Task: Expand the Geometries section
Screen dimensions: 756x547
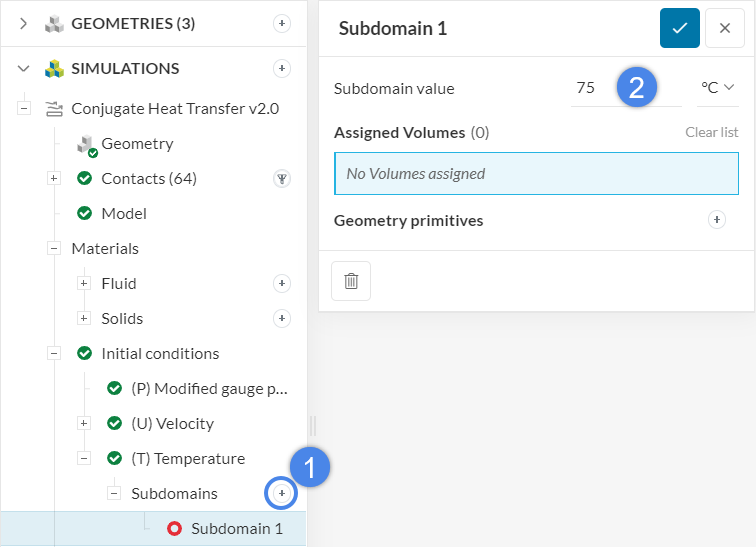Action: coord(24,23)
